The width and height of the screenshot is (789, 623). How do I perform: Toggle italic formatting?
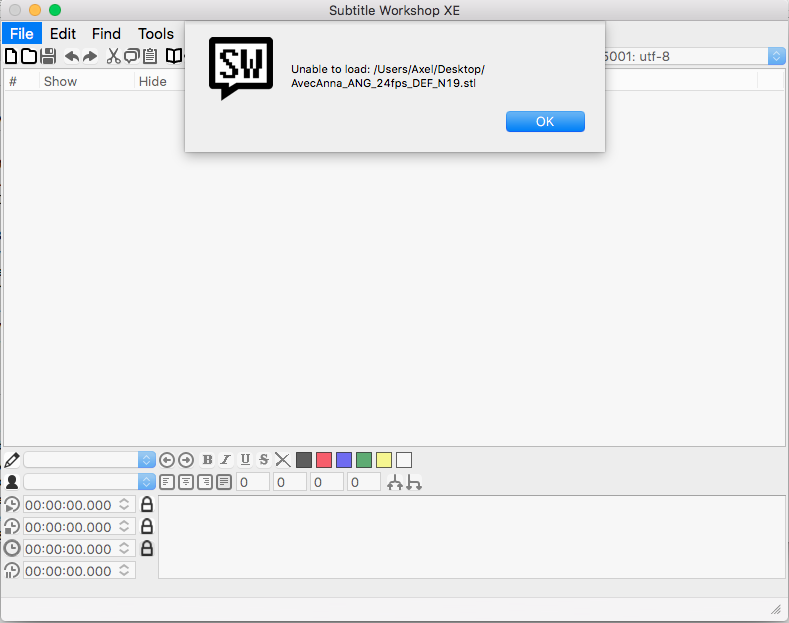(x=226, y=460)
